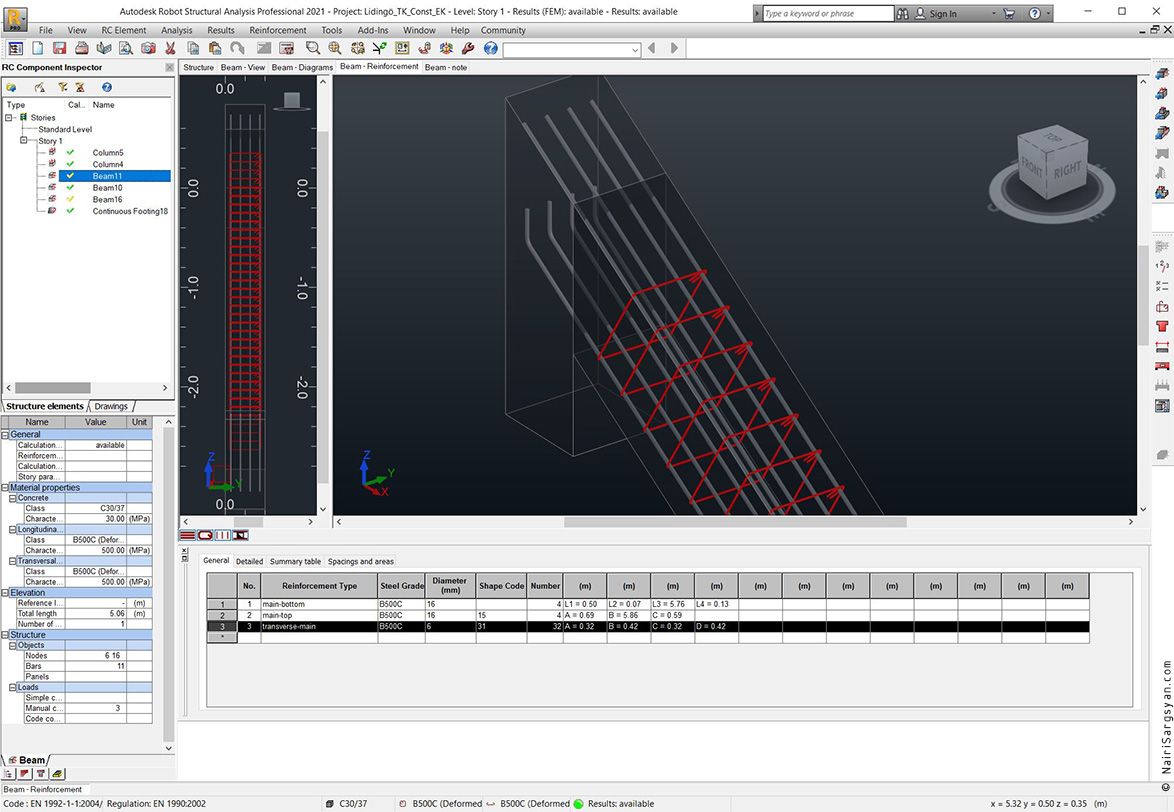Collapse the Loads subsection
The image size is (1174, 812).
click(x=13, y=687)
